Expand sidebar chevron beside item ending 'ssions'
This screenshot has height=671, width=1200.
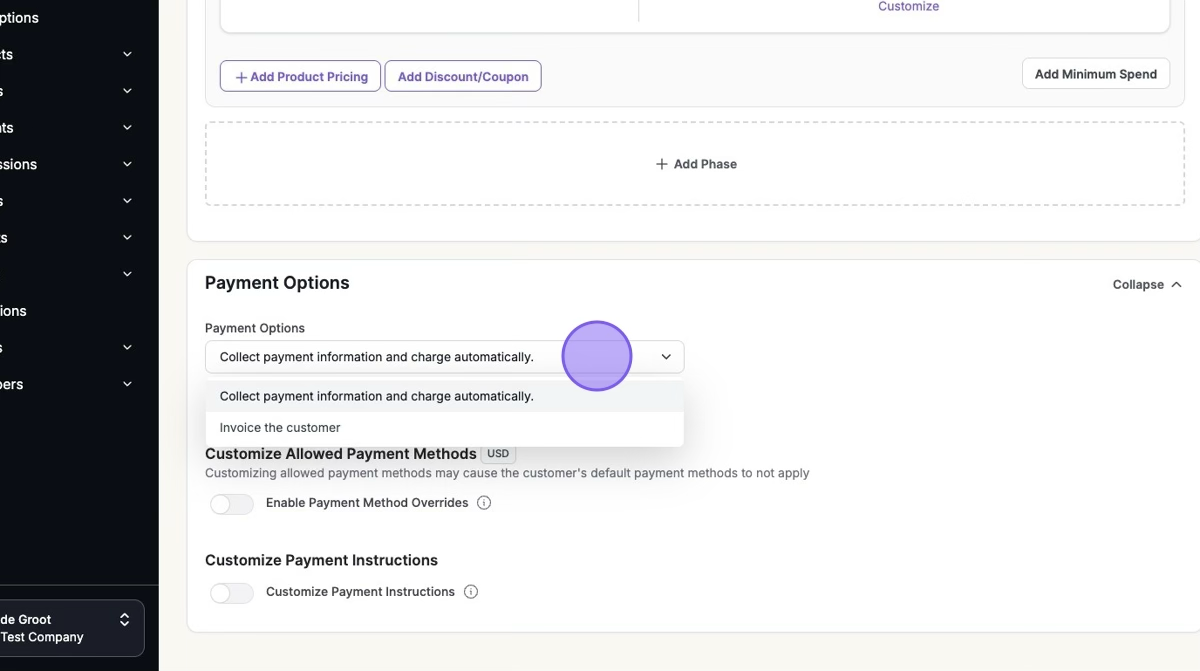[x=127, y=164]
